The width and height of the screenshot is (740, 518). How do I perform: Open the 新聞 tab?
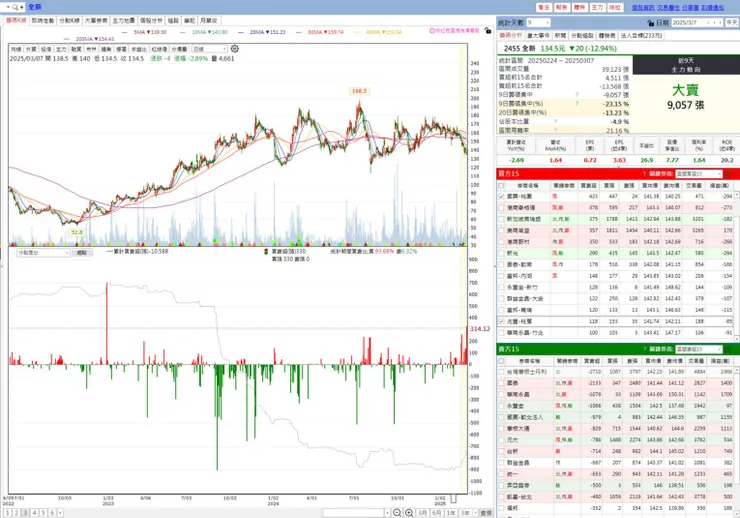560,35
